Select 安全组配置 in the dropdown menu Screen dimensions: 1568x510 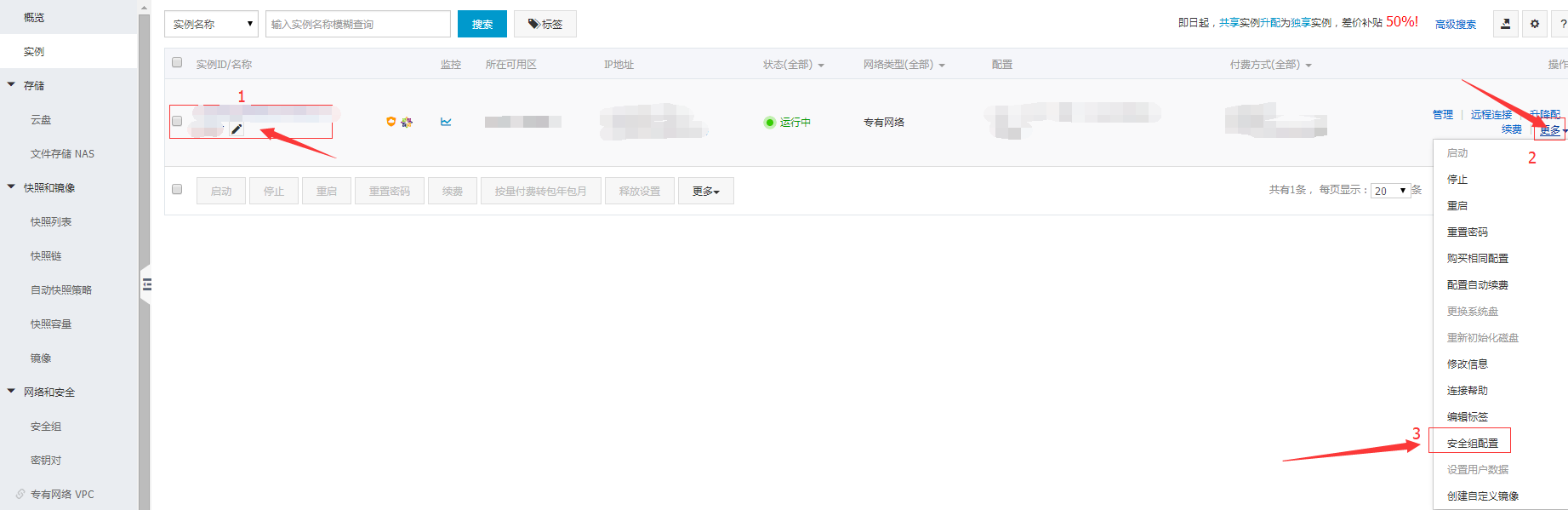[1473, 444]
